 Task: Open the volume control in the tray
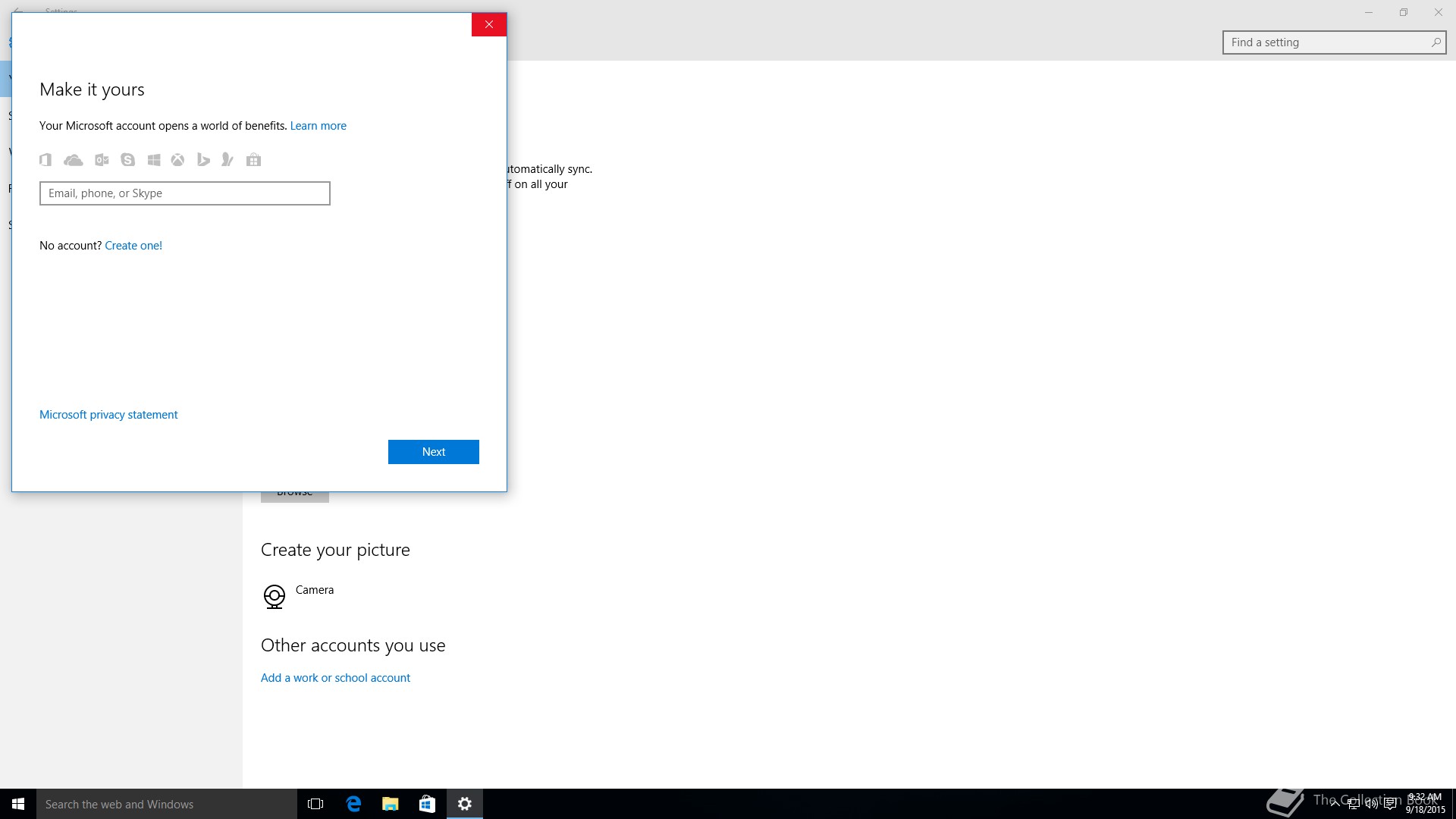[x=1371, y=804]
